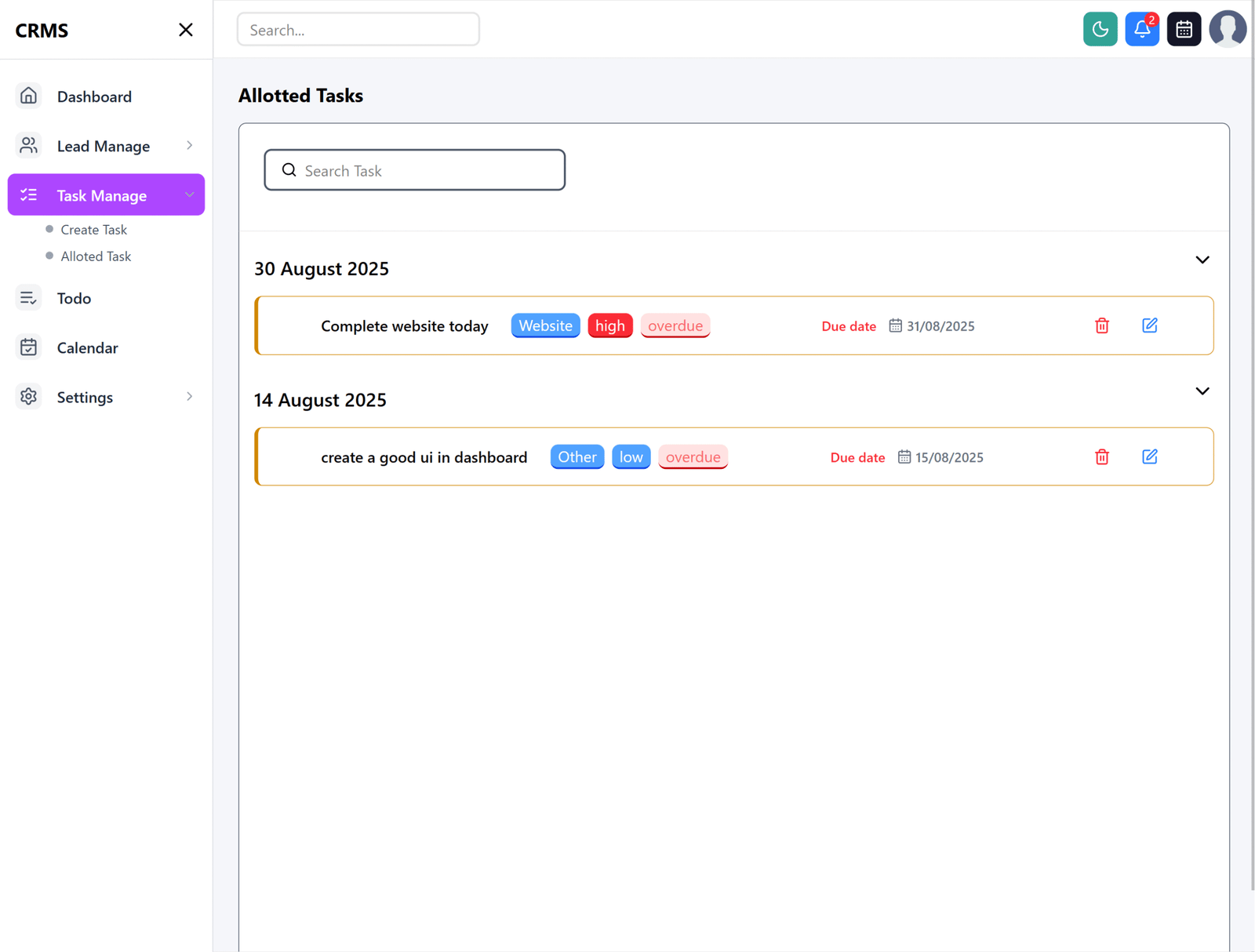The width and height of the screenshot is (1255, 952).
Task: Expand the Lead Manage section
Action: pyautogui.click(x=190, y=145)
